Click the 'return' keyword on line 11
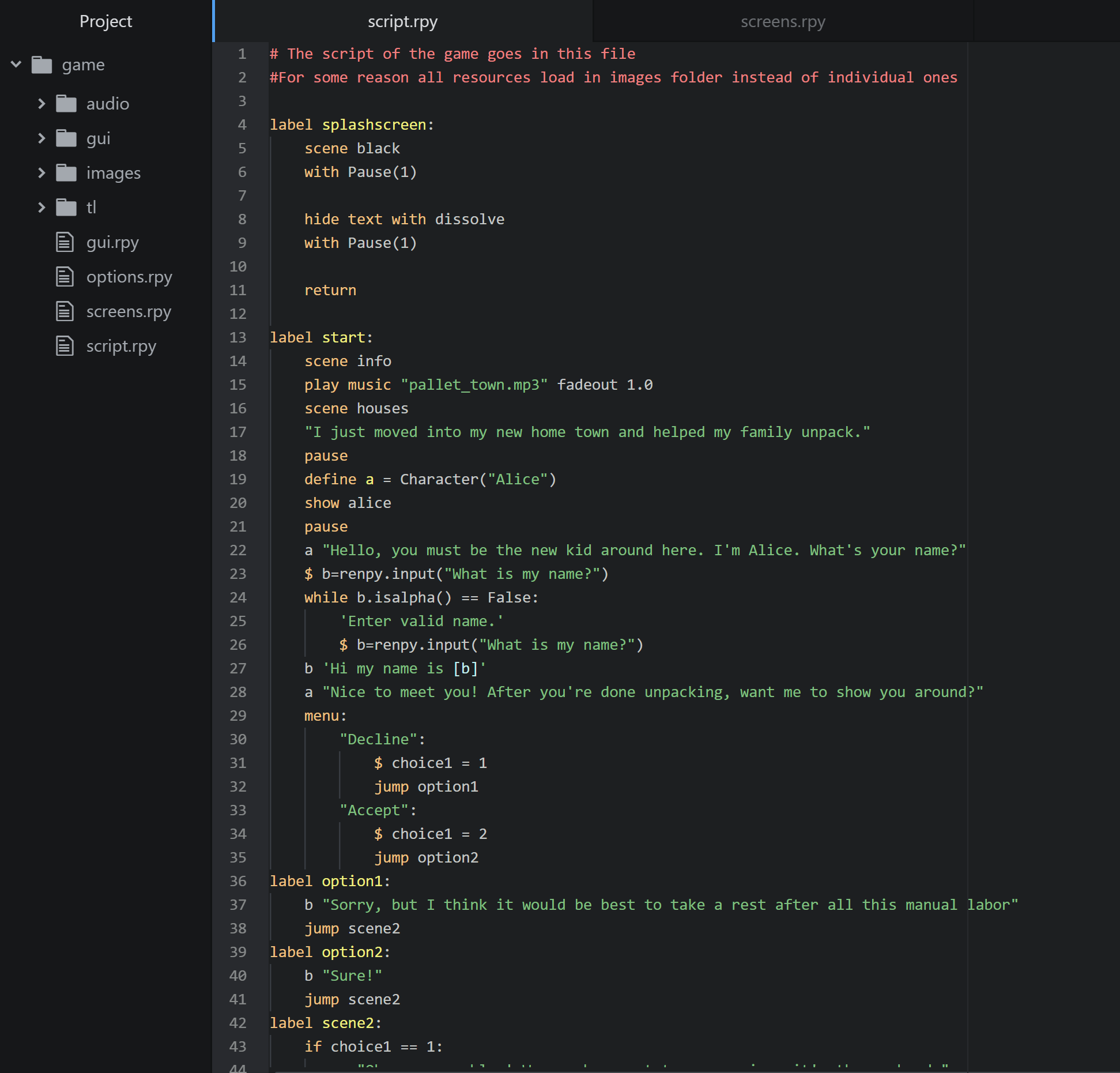Screen dimensions: 1120x1073 coord(330,290)
